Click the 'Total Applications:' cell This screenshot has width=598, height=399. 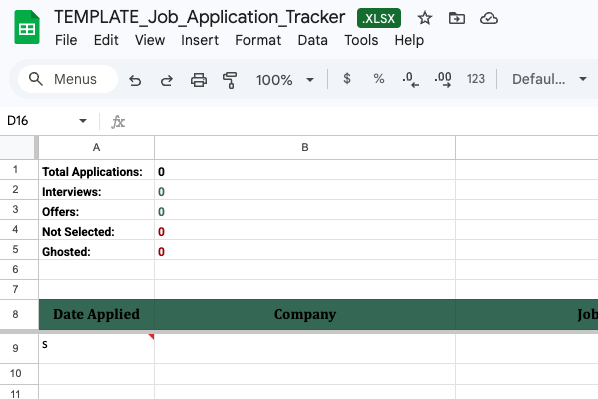[96, 170]
